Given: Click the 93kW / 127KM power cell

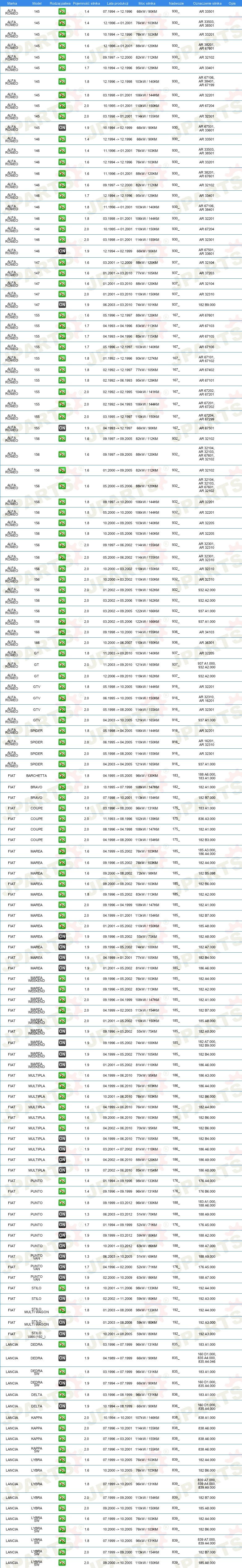Looking at the screenshot, I should point(147,359).
